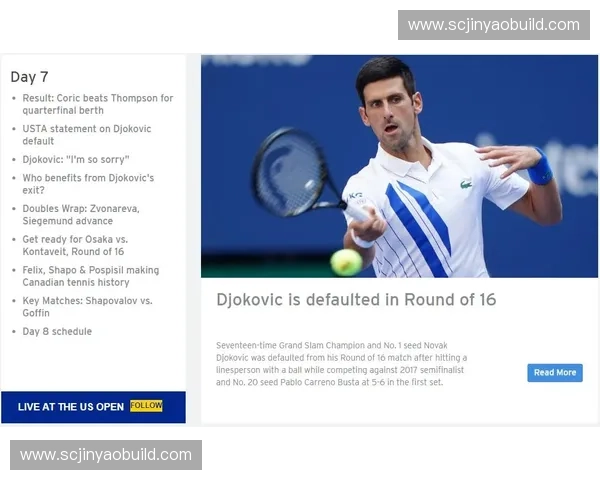Screen dimensions: 600x480
Task: Open Djokovic: "I'm so sorry" article
Action: pos(76,159)
